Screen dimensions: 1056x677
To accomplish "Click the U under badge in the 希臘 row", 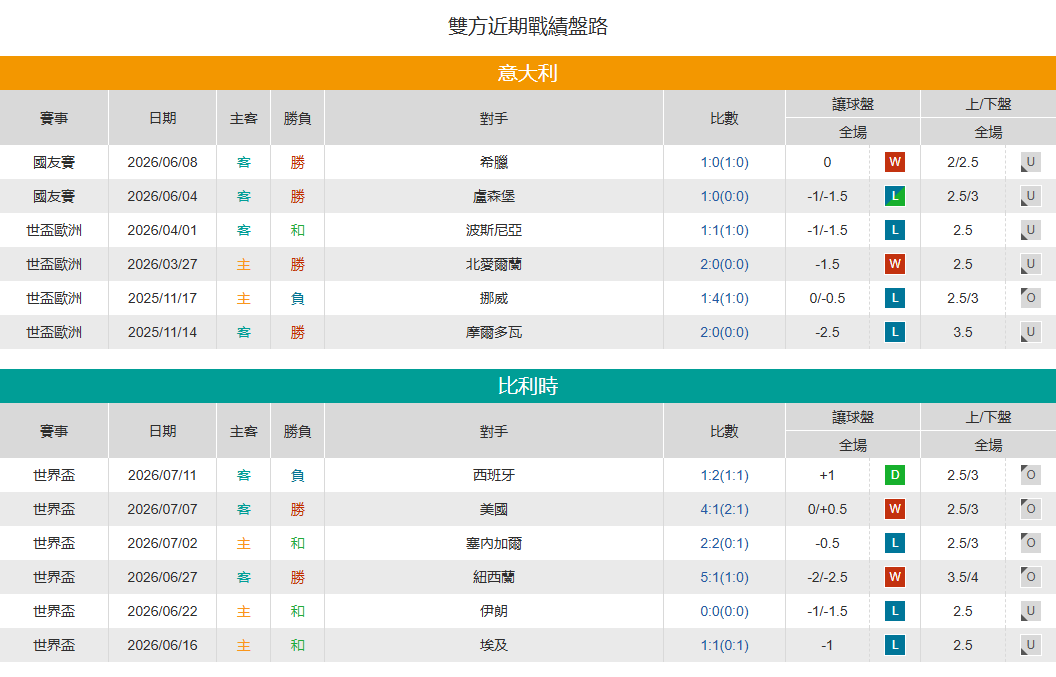I will (x=1030, y=162).
